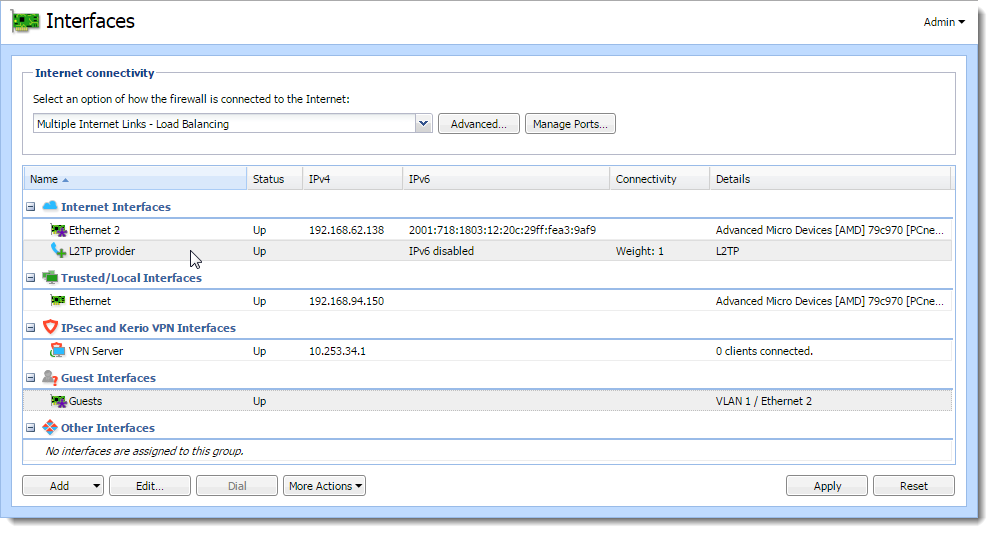The width and height of the screenshot is (993, 533).
Task: Click Apply to save interface changes
Action: (827, 486)
